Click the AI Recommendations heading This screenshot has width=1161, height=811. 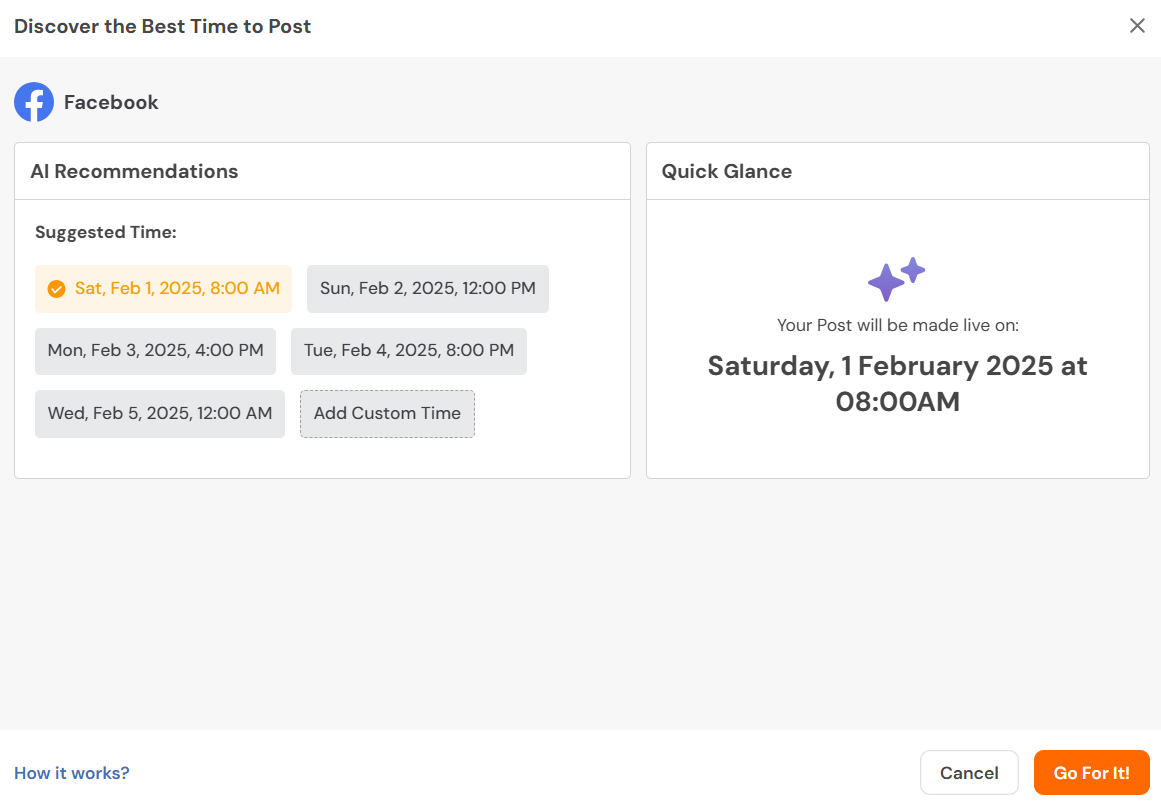[134, 172]
